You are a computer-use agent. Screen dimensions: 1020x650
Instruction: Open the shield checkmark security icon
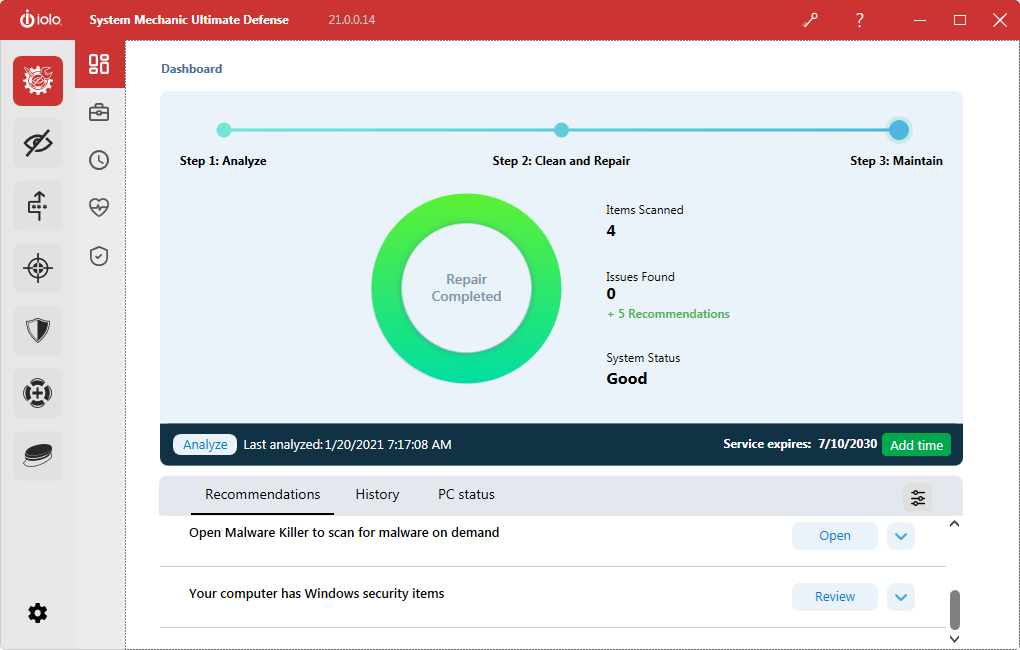99,256
